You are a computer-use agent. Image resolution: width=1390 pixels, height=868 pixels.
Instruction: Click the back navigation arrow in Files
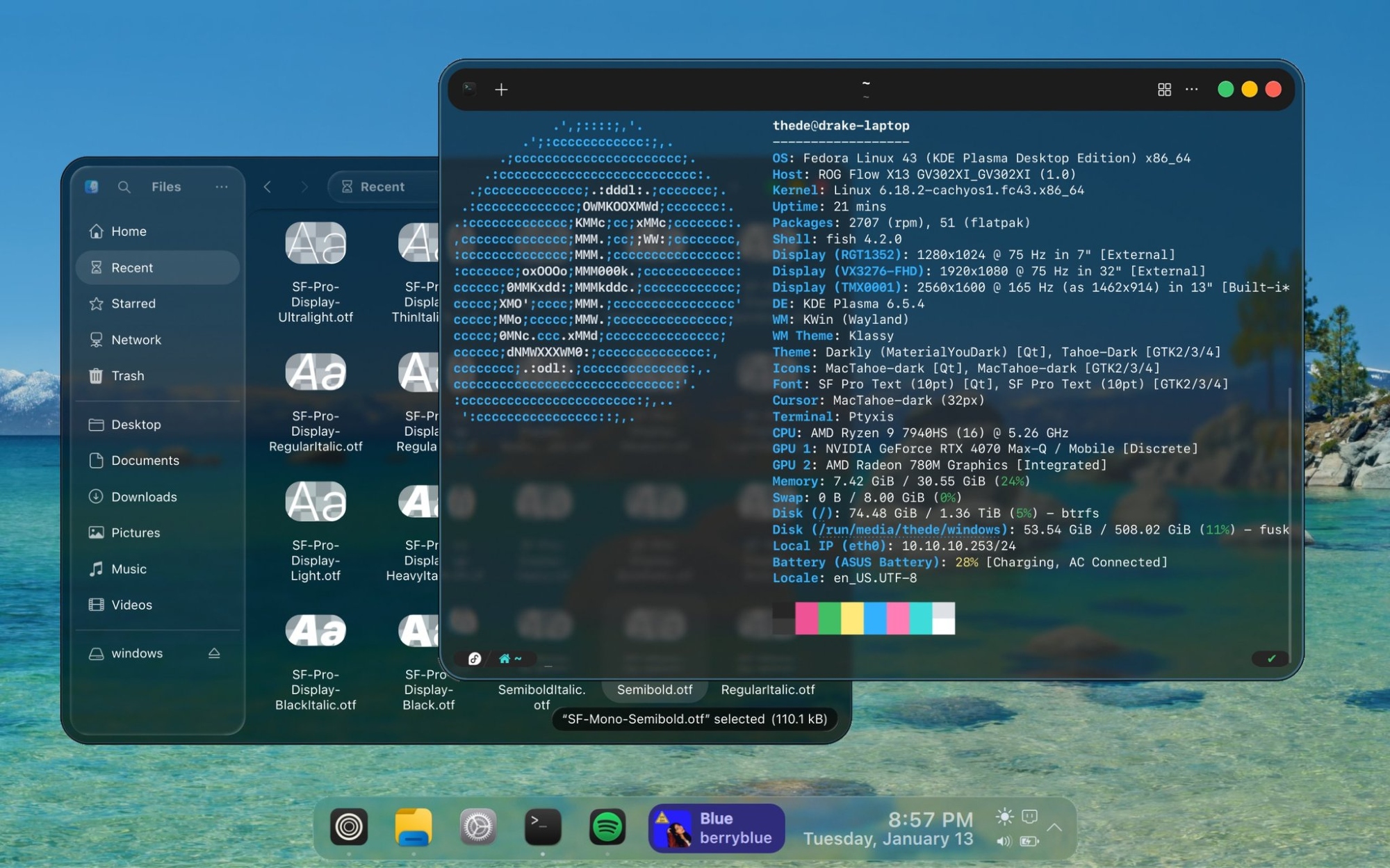tap(268, 186)
